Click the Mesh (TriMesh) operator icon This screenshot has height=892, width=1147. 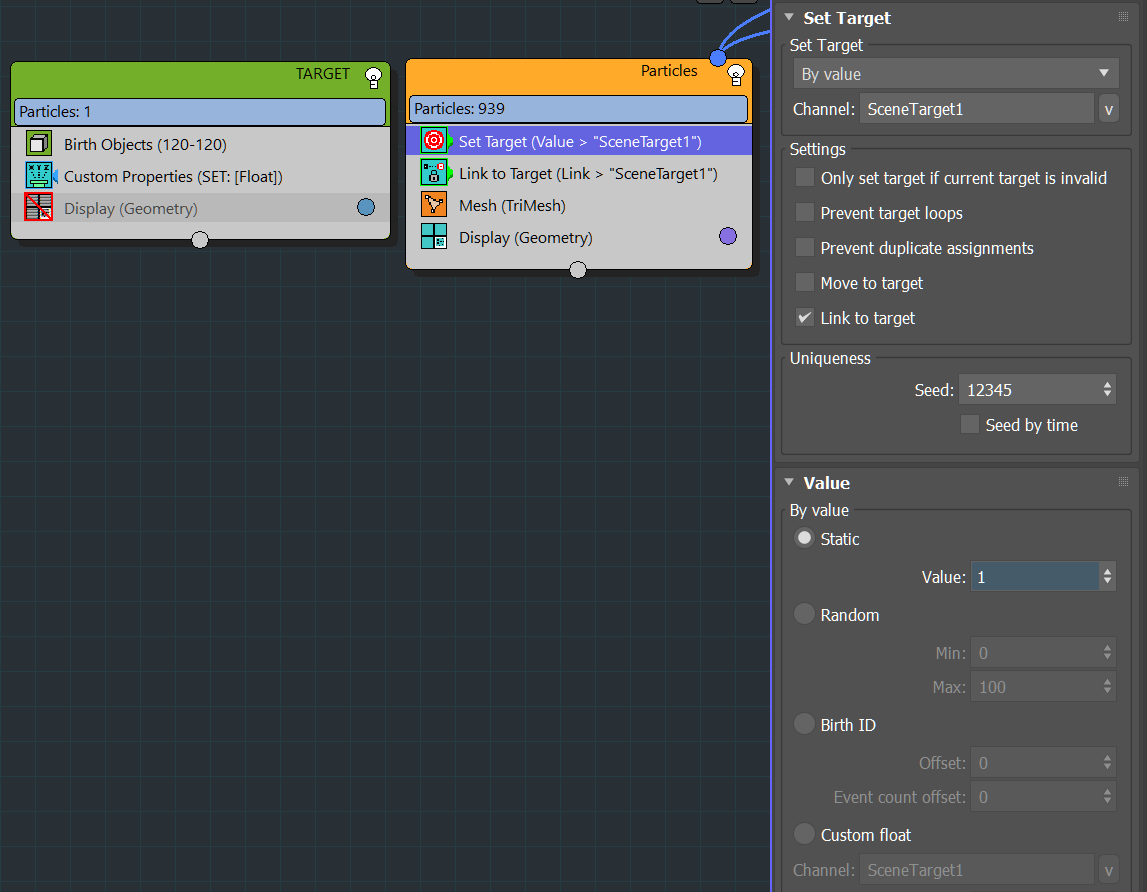434,205
